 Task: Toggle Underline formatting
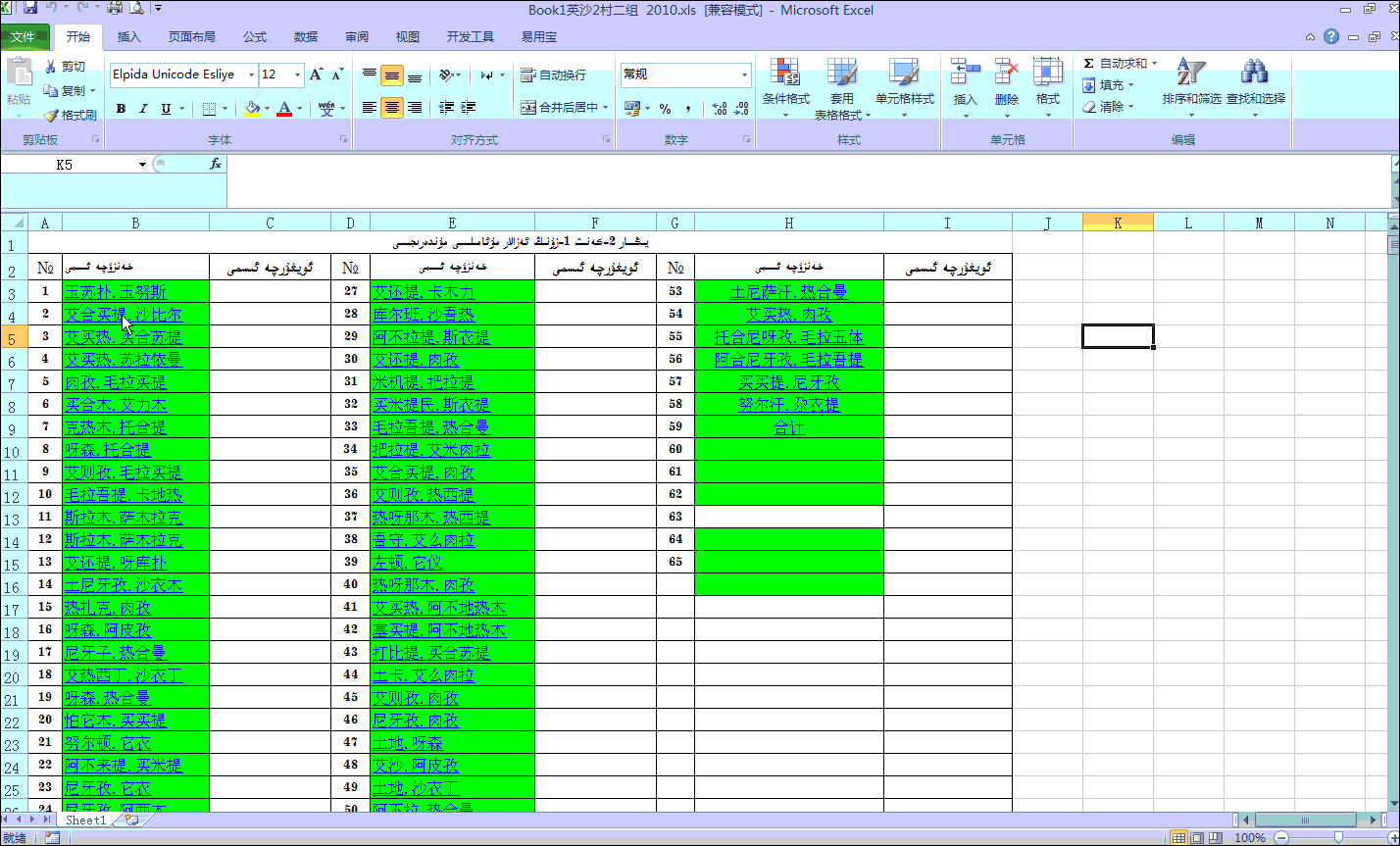[166, 109]
